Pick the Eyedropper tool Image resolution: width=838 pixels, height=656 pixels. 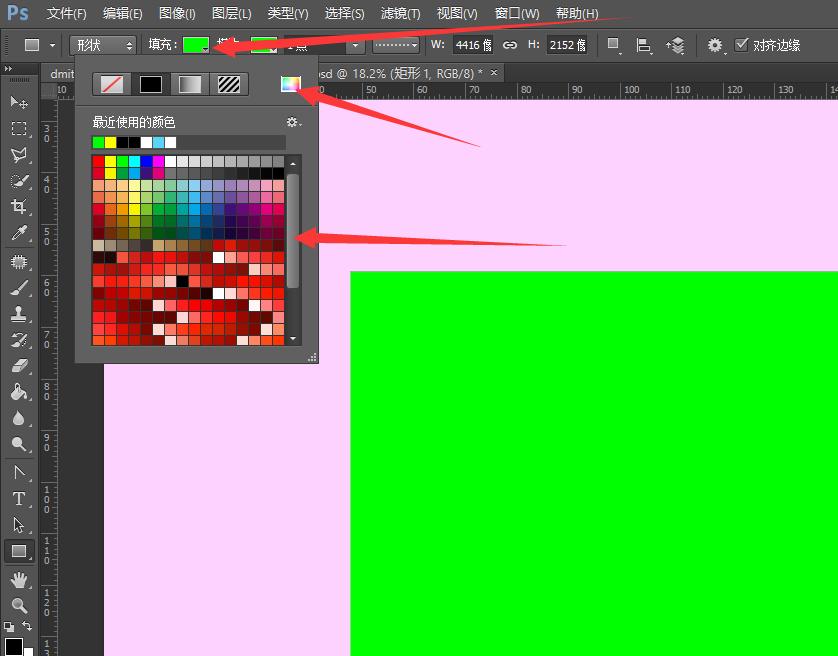pos(18,234)
